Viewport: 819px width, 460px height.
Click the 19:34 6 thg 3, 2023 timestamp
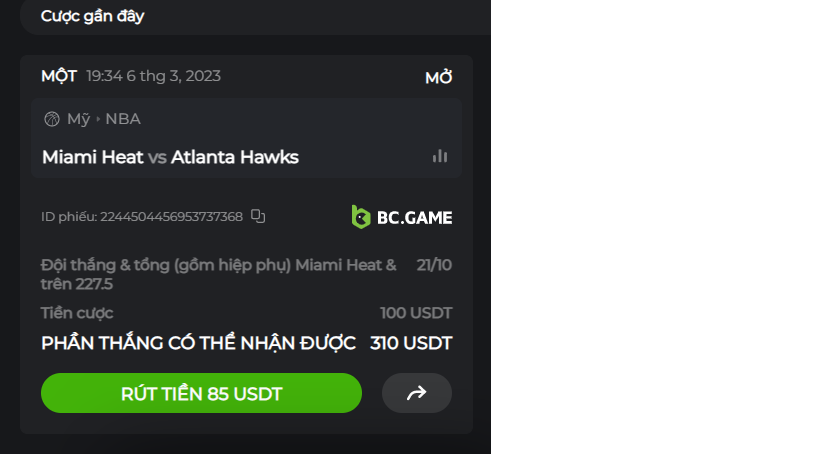(153, 76)
